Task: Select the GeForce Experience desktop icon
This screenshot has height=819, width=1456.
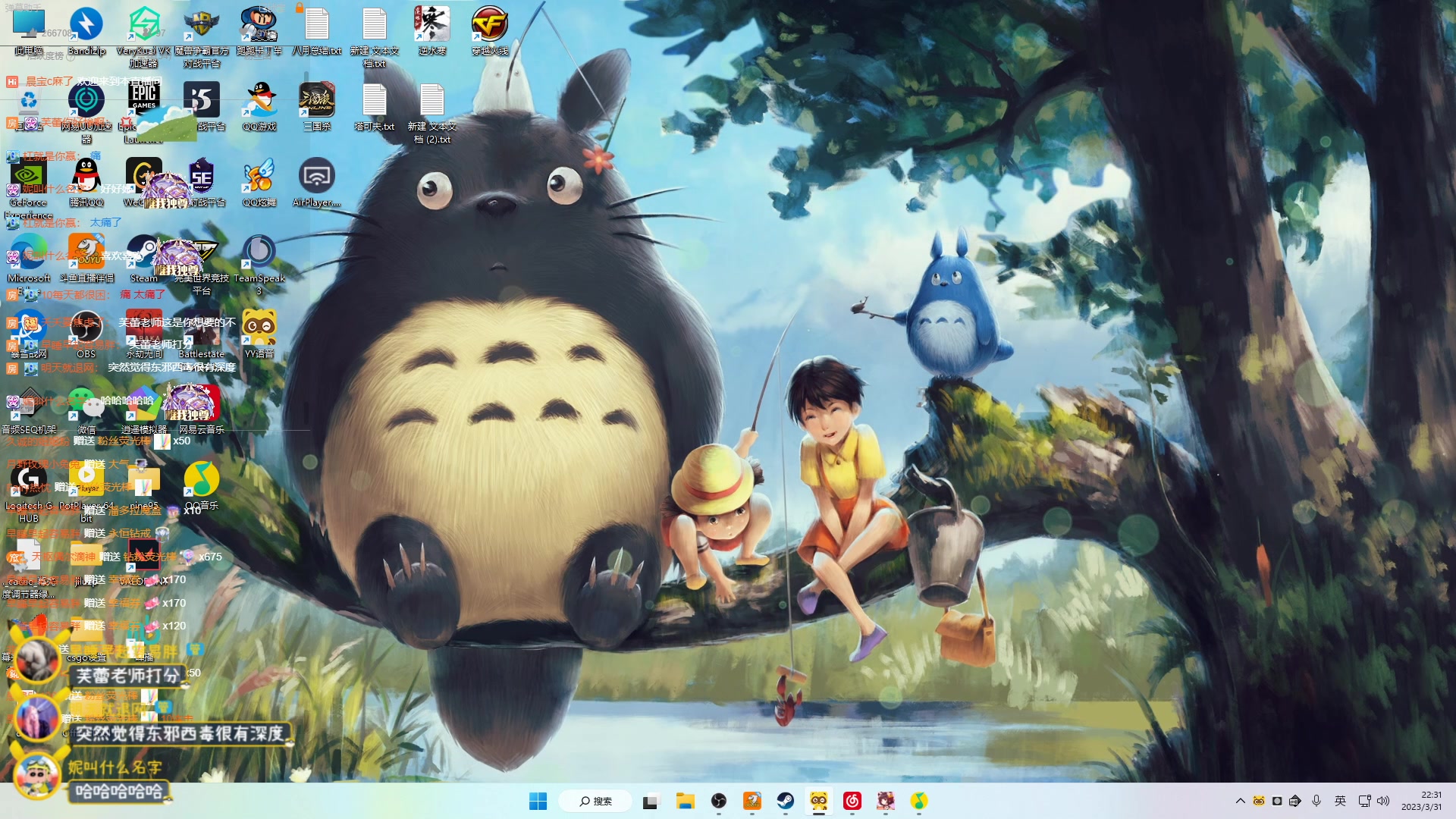Action: click(x=29, y=188)
